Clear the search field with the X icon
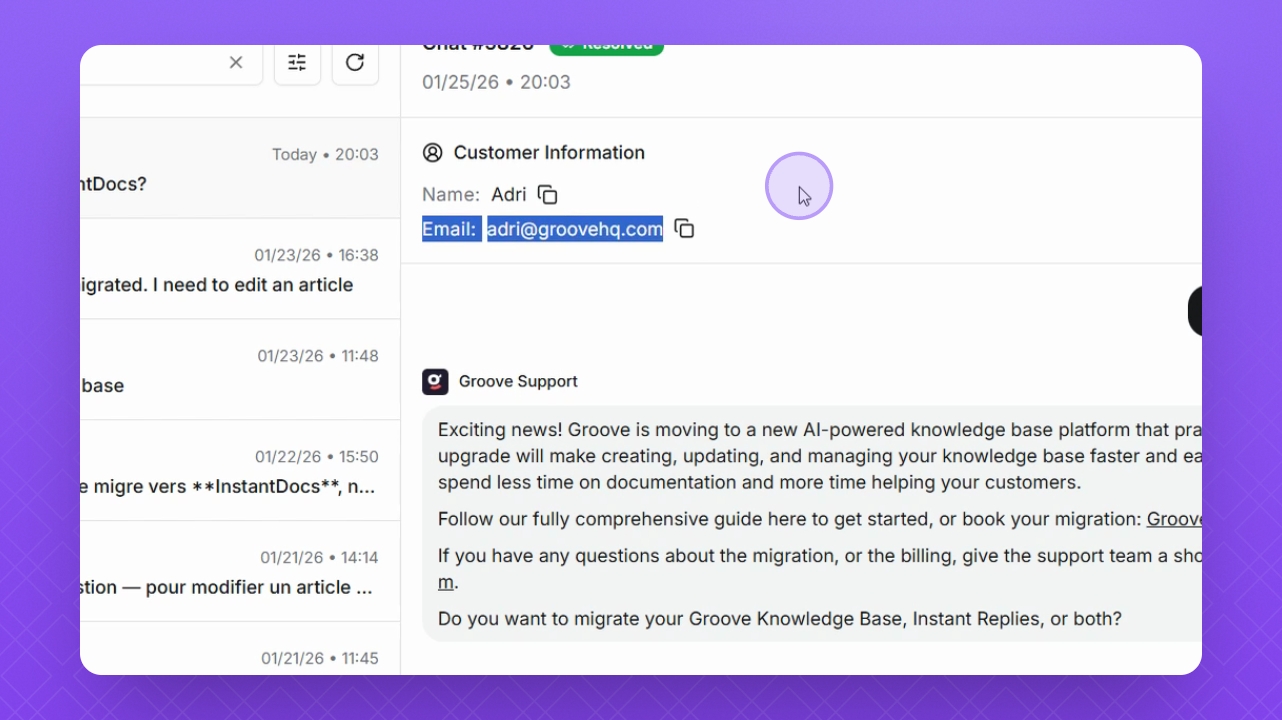The image size is (1282, 720). point(236,63)
